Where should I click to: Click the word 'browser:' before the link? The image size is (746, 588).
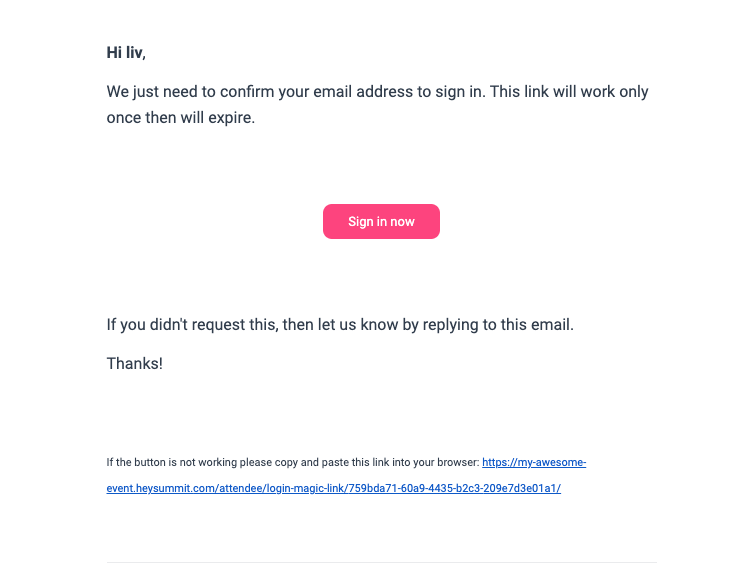click(x=458, y=462)
